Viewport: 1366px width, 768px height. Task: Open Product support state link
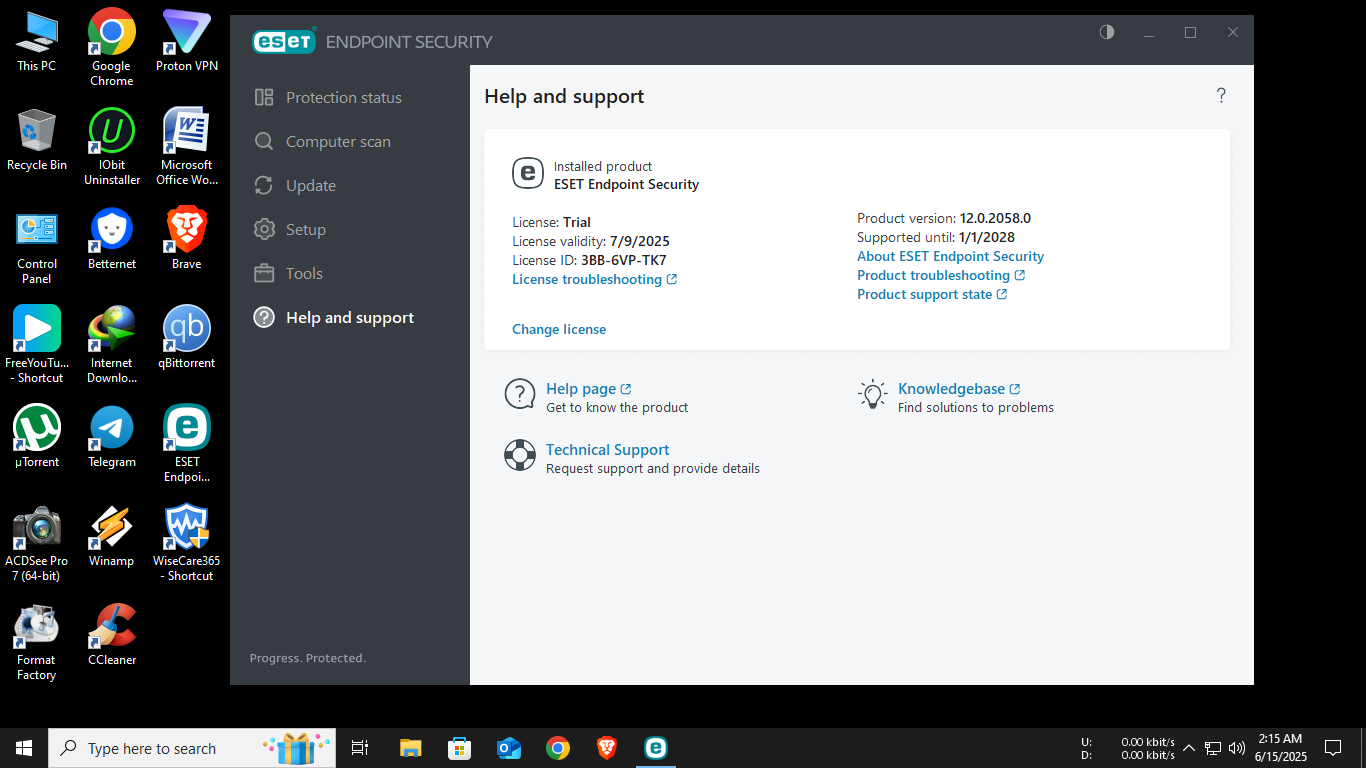(932, 294)
